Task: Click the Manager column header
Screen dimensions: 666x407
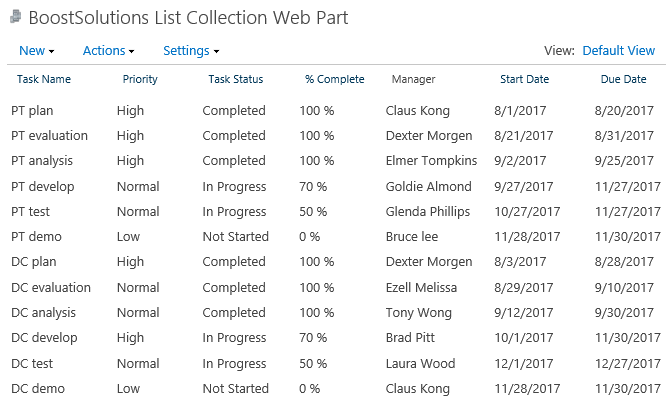Action: 413,79
